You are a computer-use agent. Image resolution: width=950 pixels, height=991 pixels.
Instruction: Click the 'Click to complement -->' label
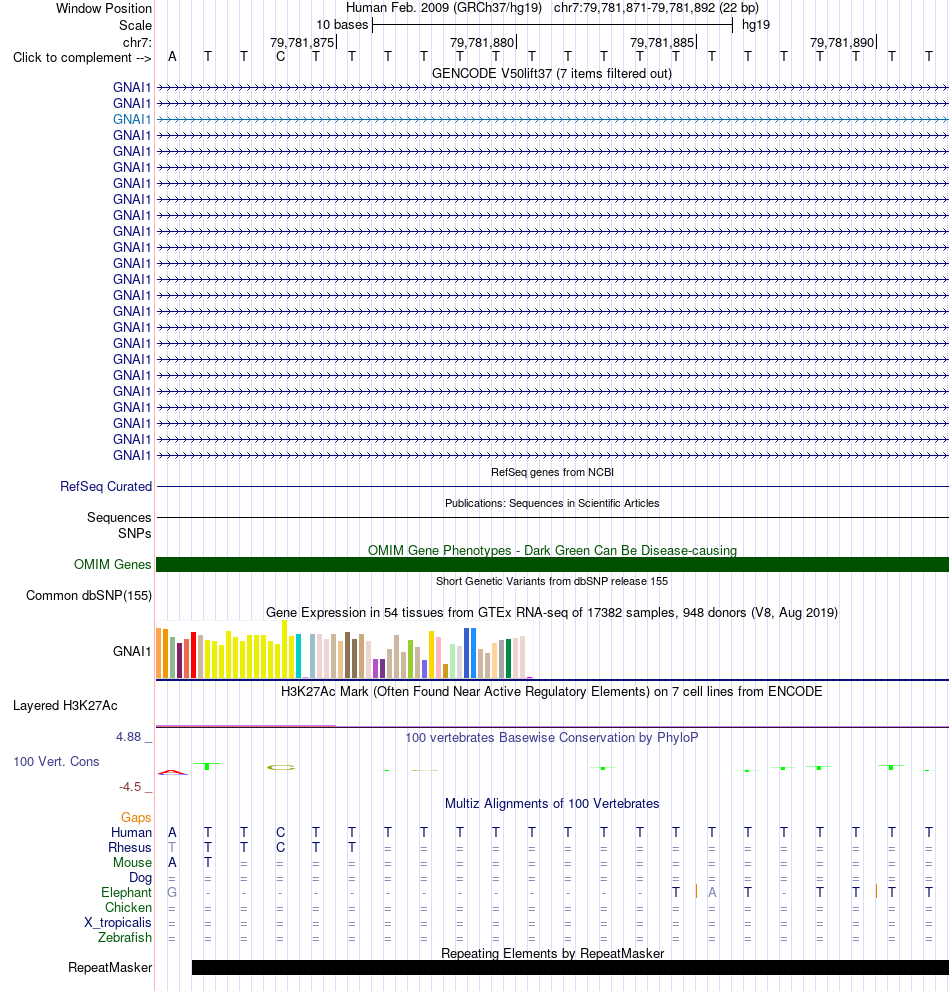82,58
